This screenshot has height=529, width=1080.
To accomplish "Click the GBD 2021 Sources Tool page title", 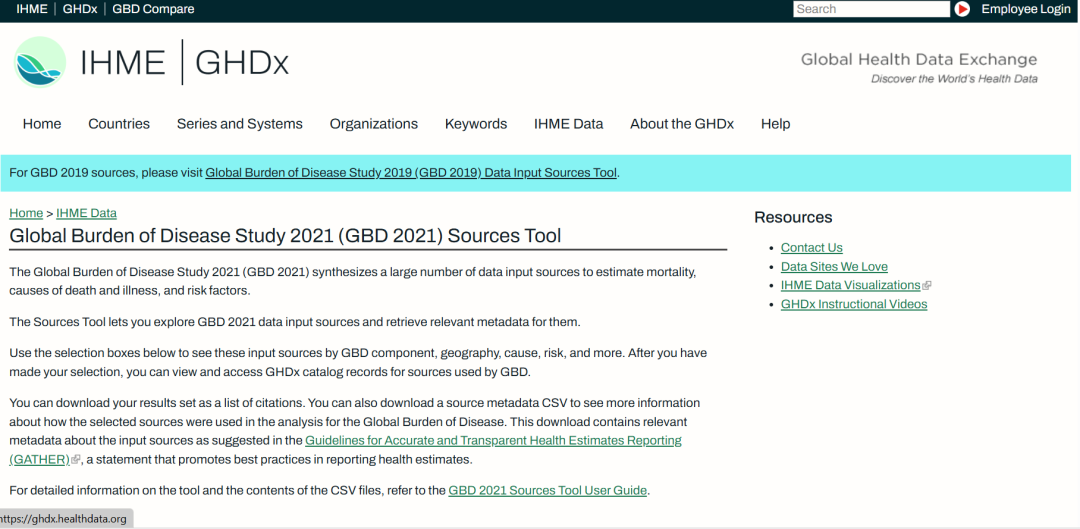I will tap(285, 236).
